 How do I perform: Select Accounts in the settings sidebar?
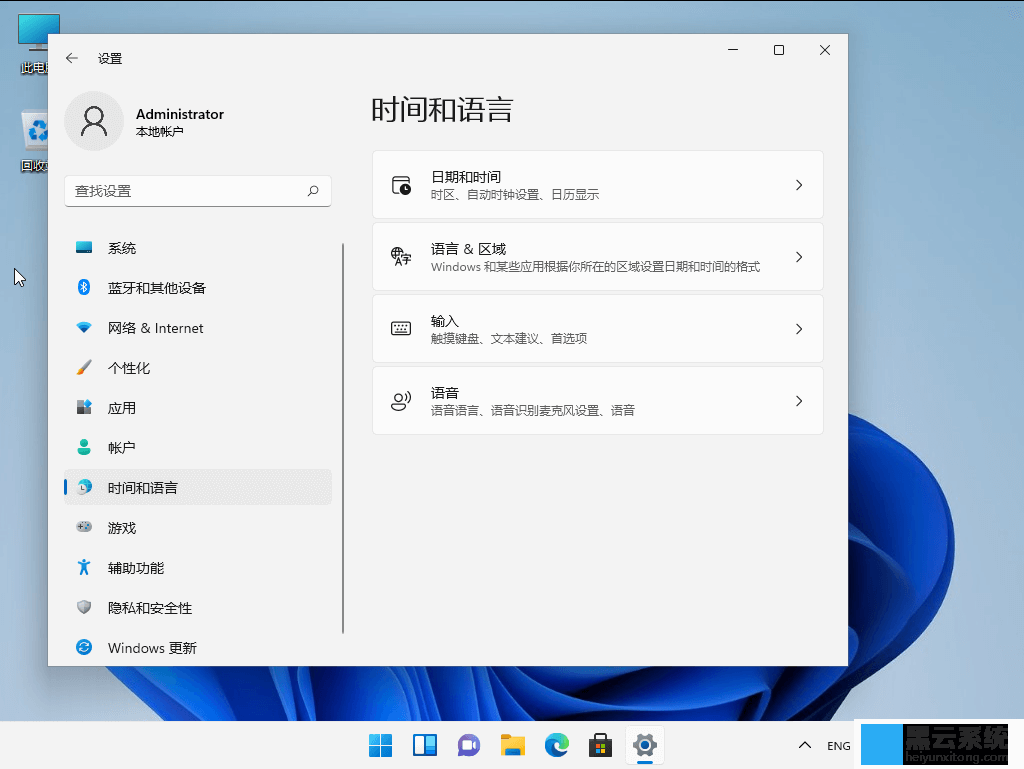[x=121, y=448]
